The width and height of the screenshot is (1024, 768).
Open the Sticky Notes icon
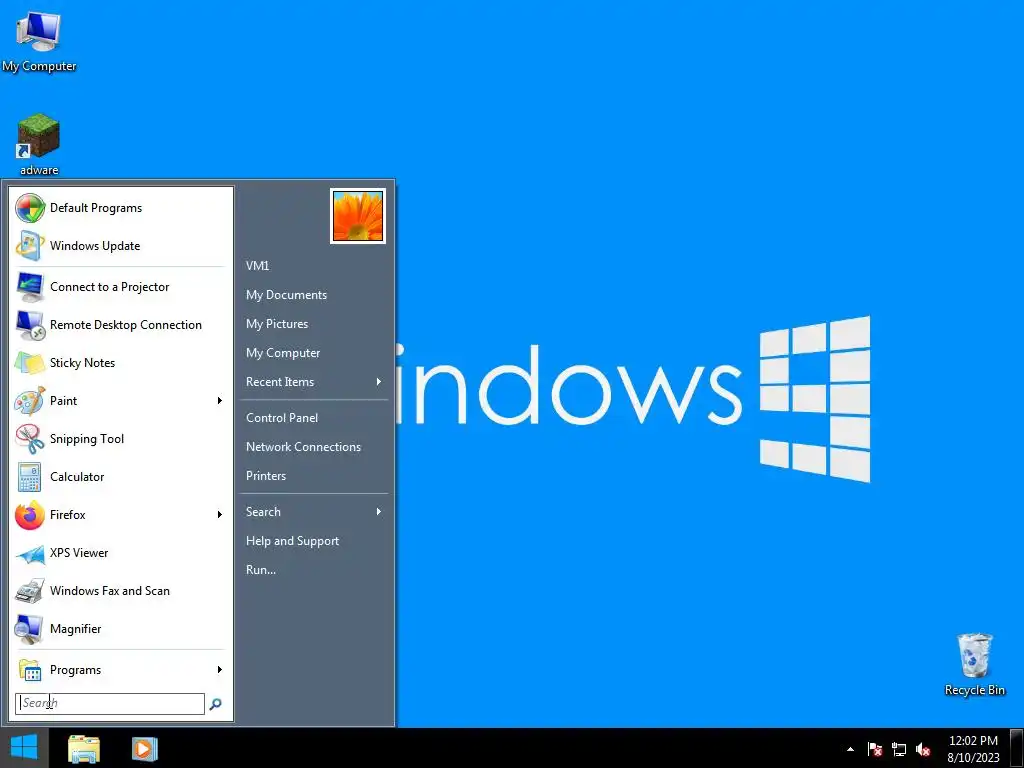tap(30, 363)
